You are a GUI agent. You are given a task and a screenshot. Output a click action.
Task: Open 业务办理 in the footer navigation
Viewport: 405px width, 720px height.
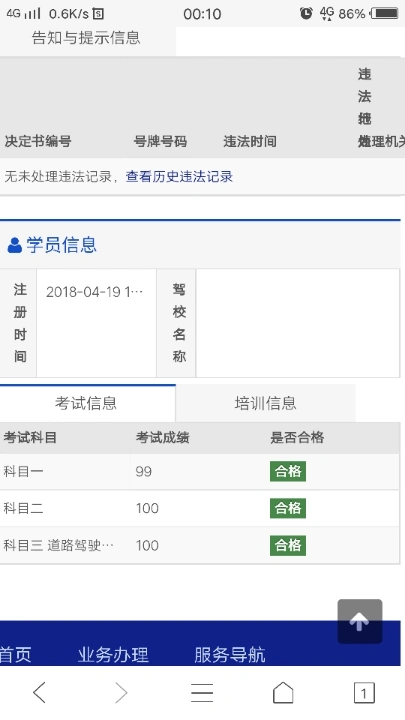(x=113, y=654)
